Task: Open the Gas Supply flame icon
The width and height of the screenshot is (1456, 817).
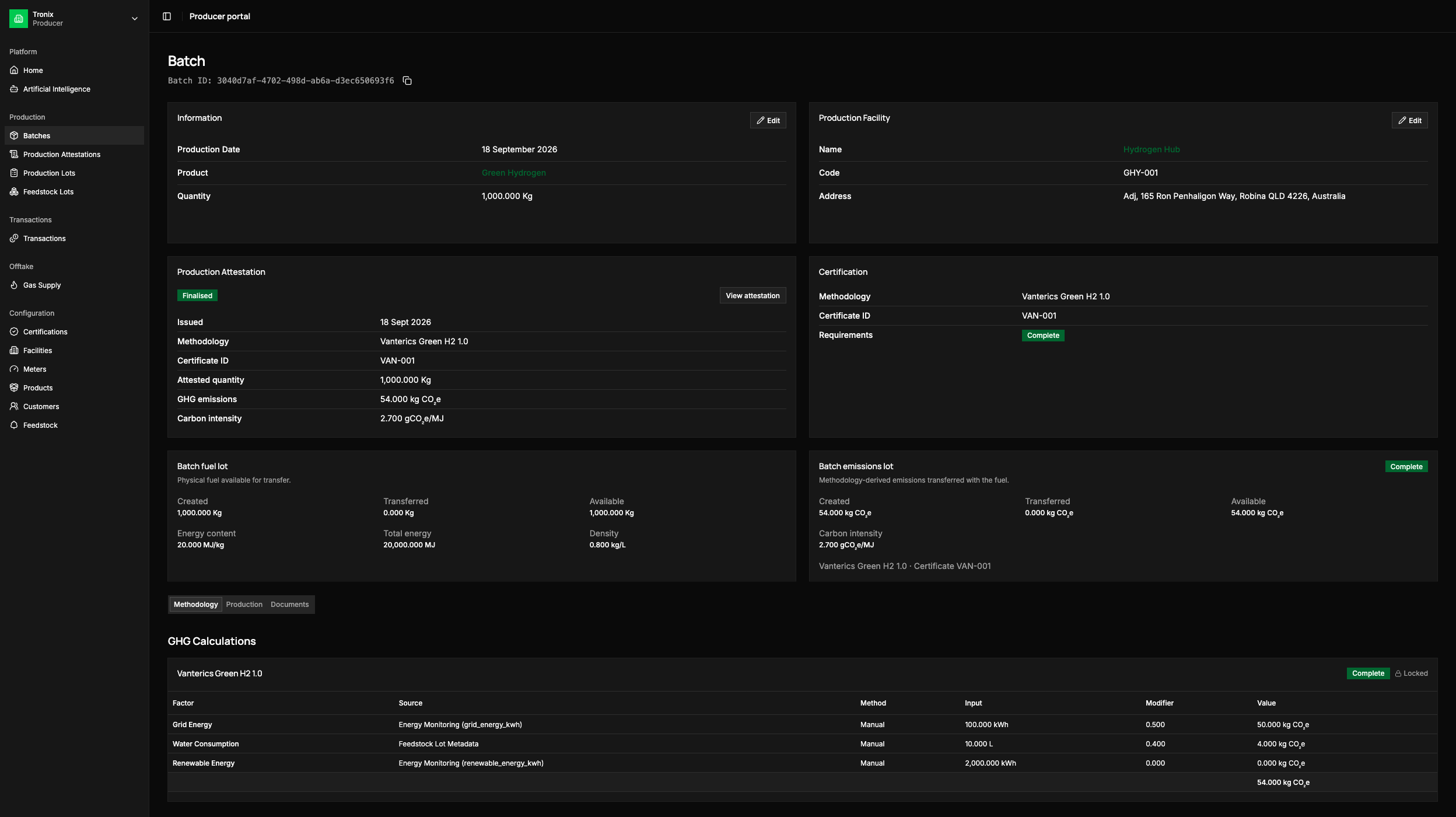Action: point(14,285)
